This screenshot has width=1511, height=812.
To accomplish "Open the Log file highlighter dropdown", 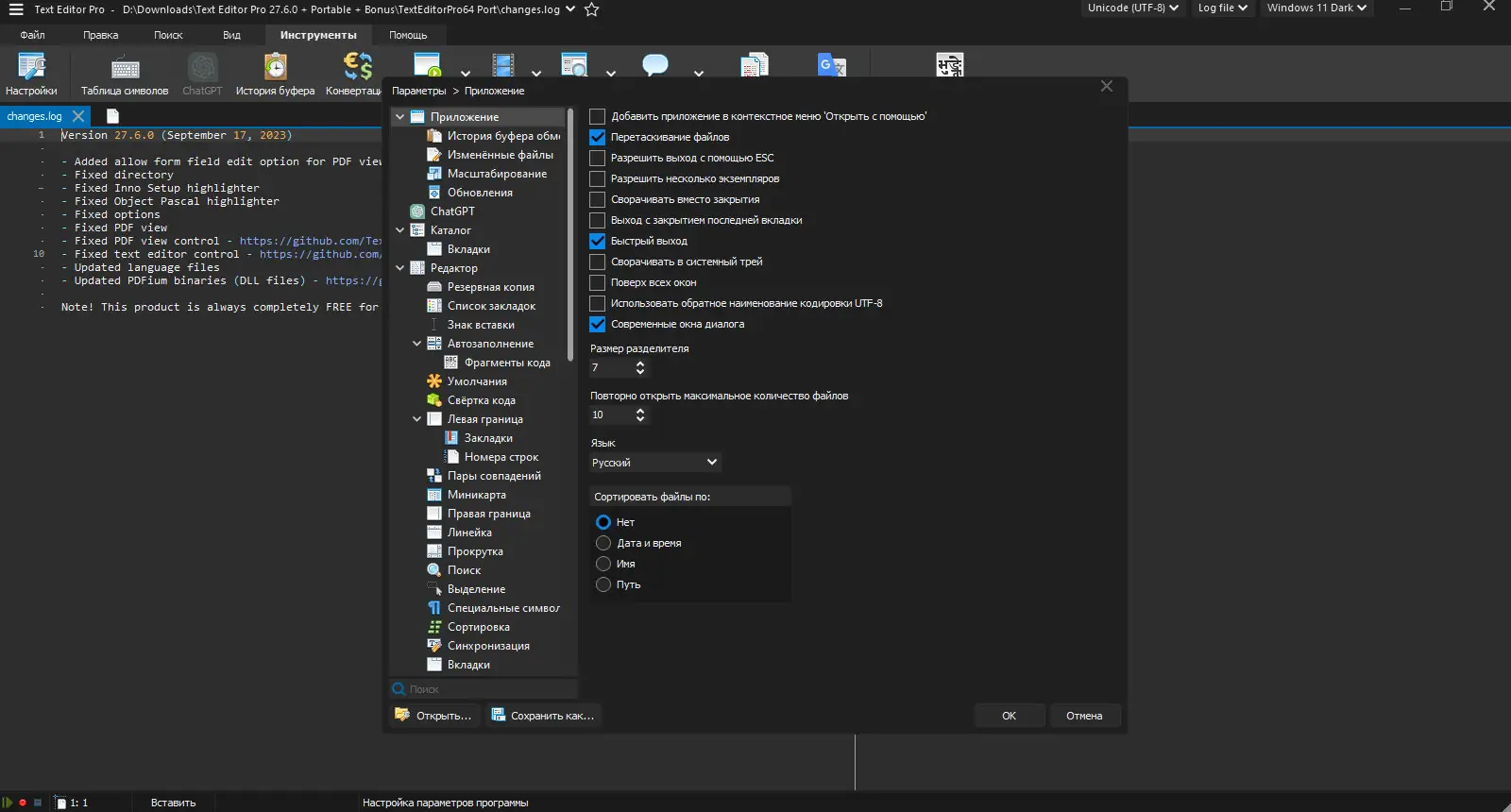I will click(x=1222, y=8).
